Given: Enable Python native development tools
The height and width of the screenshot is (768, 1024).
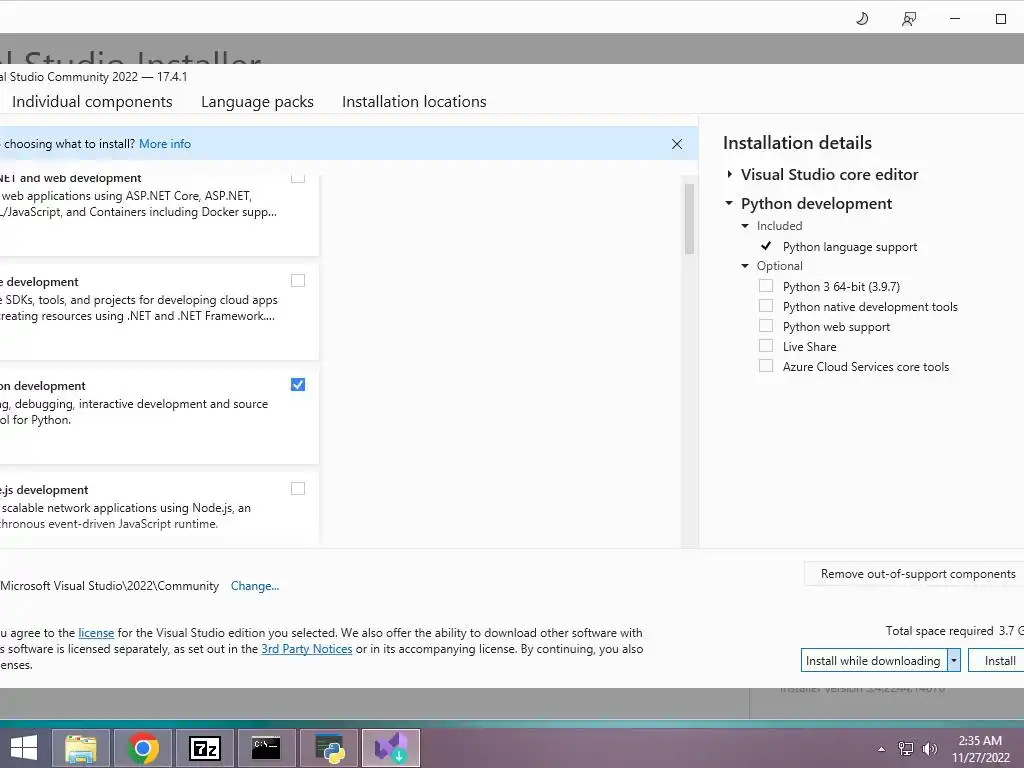Looking at the screenshot, I should [x=766, y=306].
